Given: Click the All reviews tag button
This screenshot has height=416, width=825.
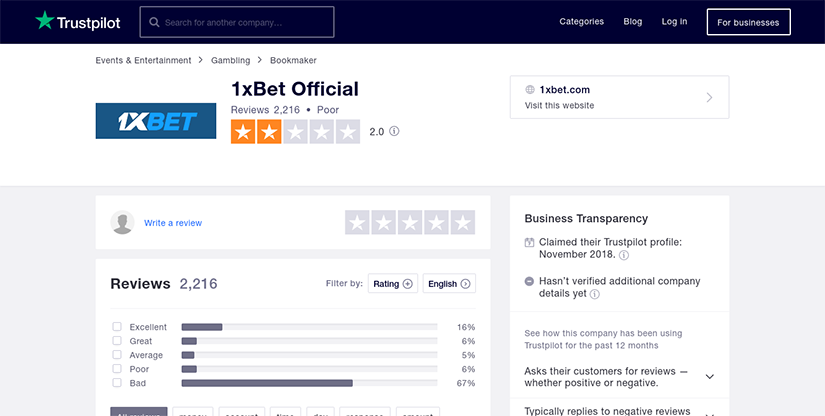Looking at the screenshot, I should [139, 412].
